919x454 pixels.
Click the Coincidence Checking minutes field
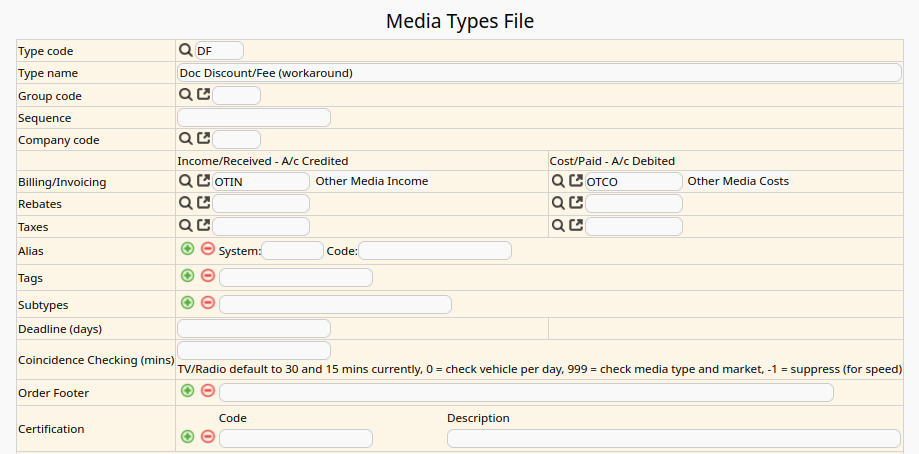point(254,351)
